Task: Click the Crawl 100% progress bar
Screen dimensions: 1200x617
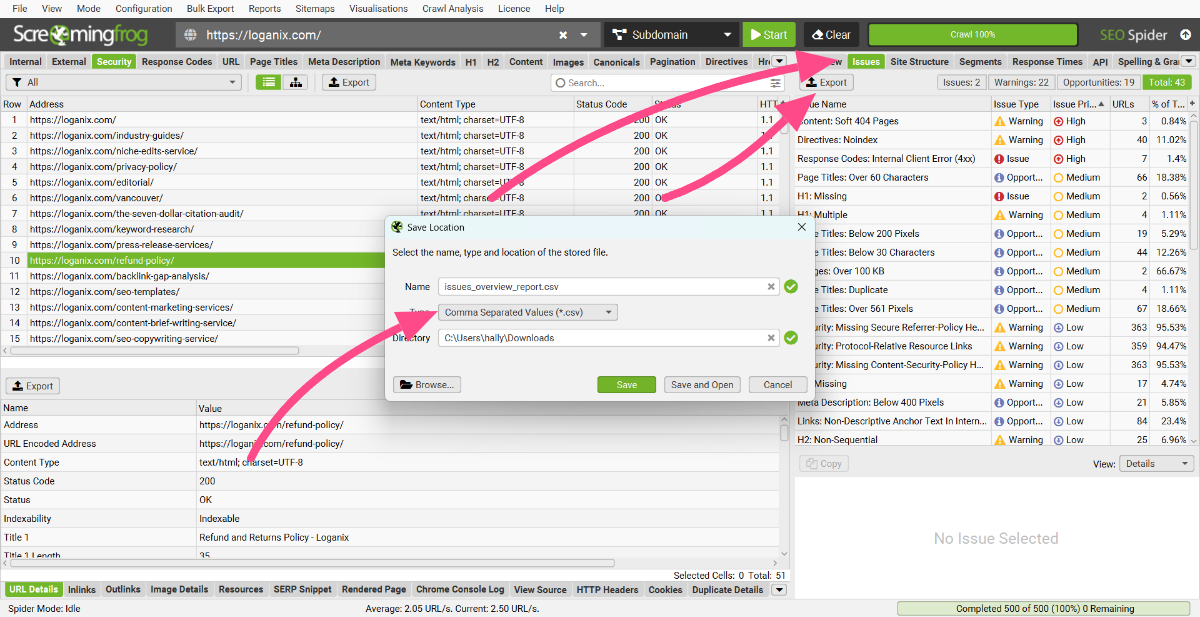Action: click(972, 35)
